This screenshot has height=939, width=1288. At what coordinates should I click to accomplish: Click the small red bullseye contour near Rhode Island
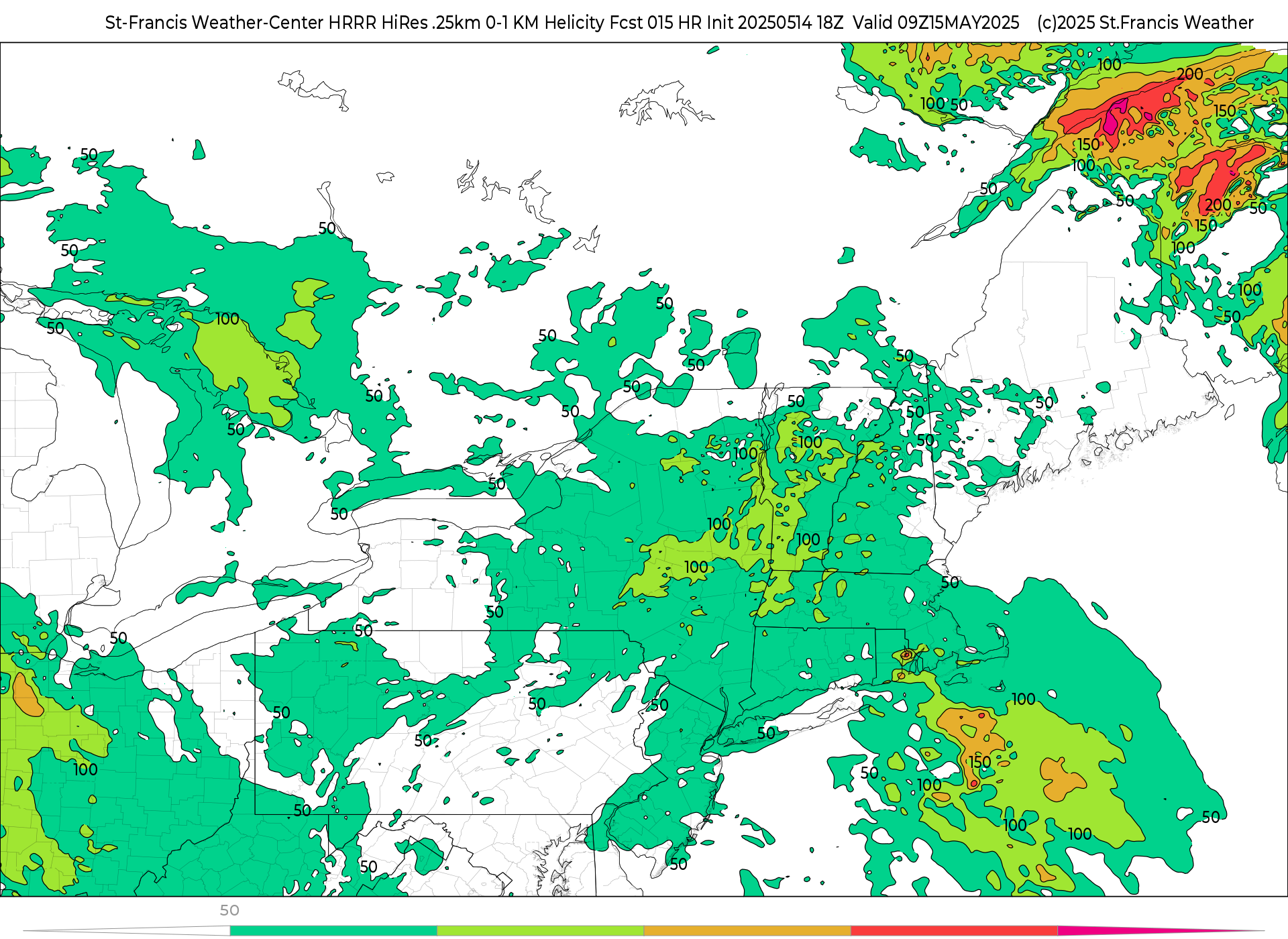click(x=906, y=655)
